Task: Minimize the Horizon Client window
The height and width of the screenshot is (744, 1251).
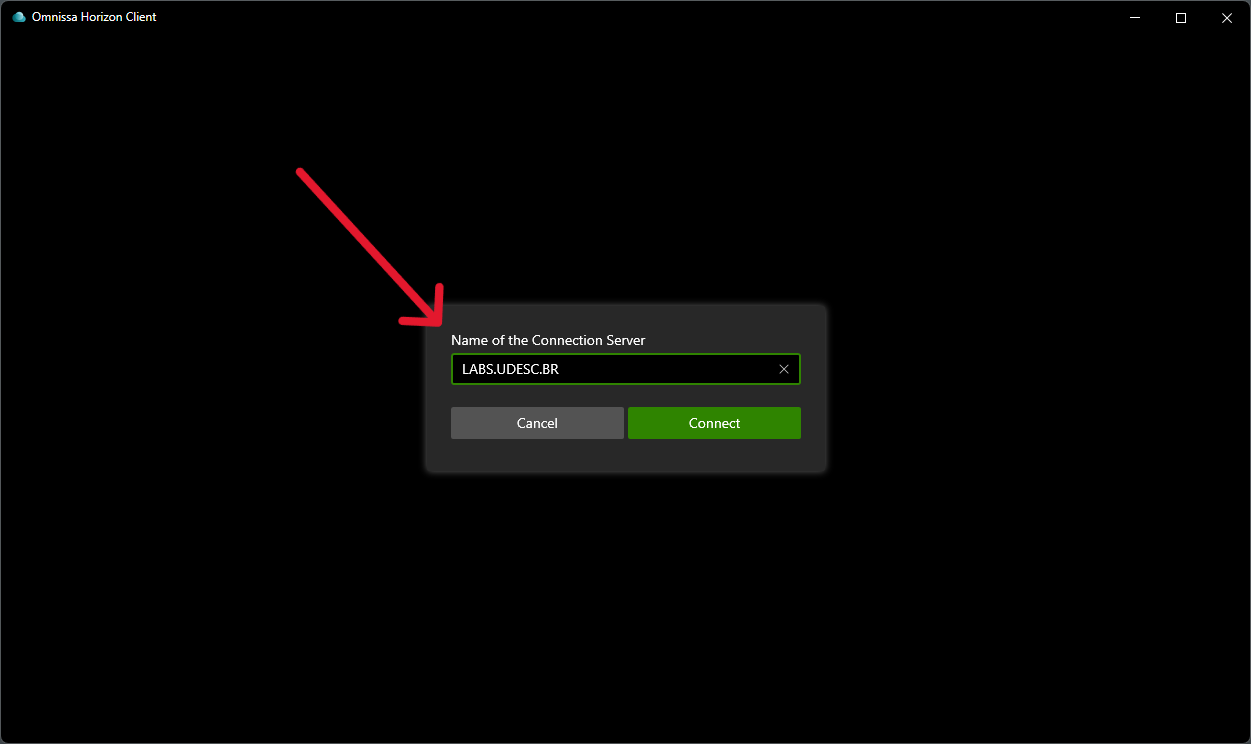Action: tap(1135, 17)
